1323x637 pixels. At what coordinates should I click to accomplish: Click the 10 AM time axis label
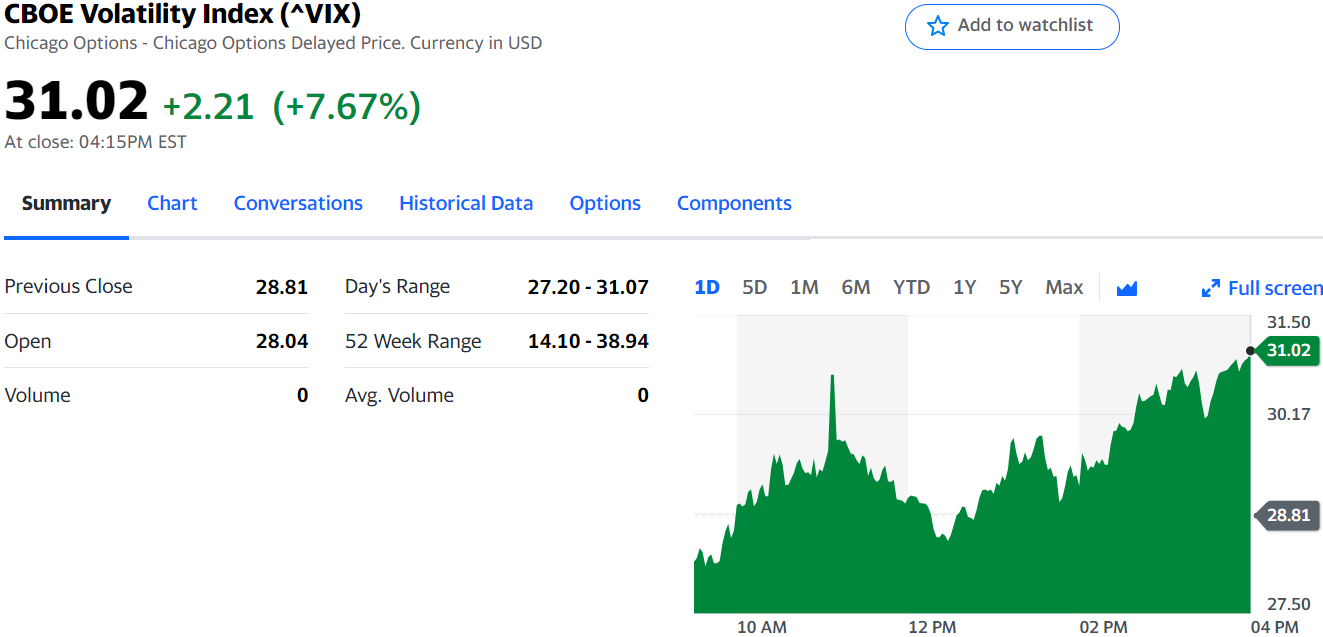[x=762, y=627]
